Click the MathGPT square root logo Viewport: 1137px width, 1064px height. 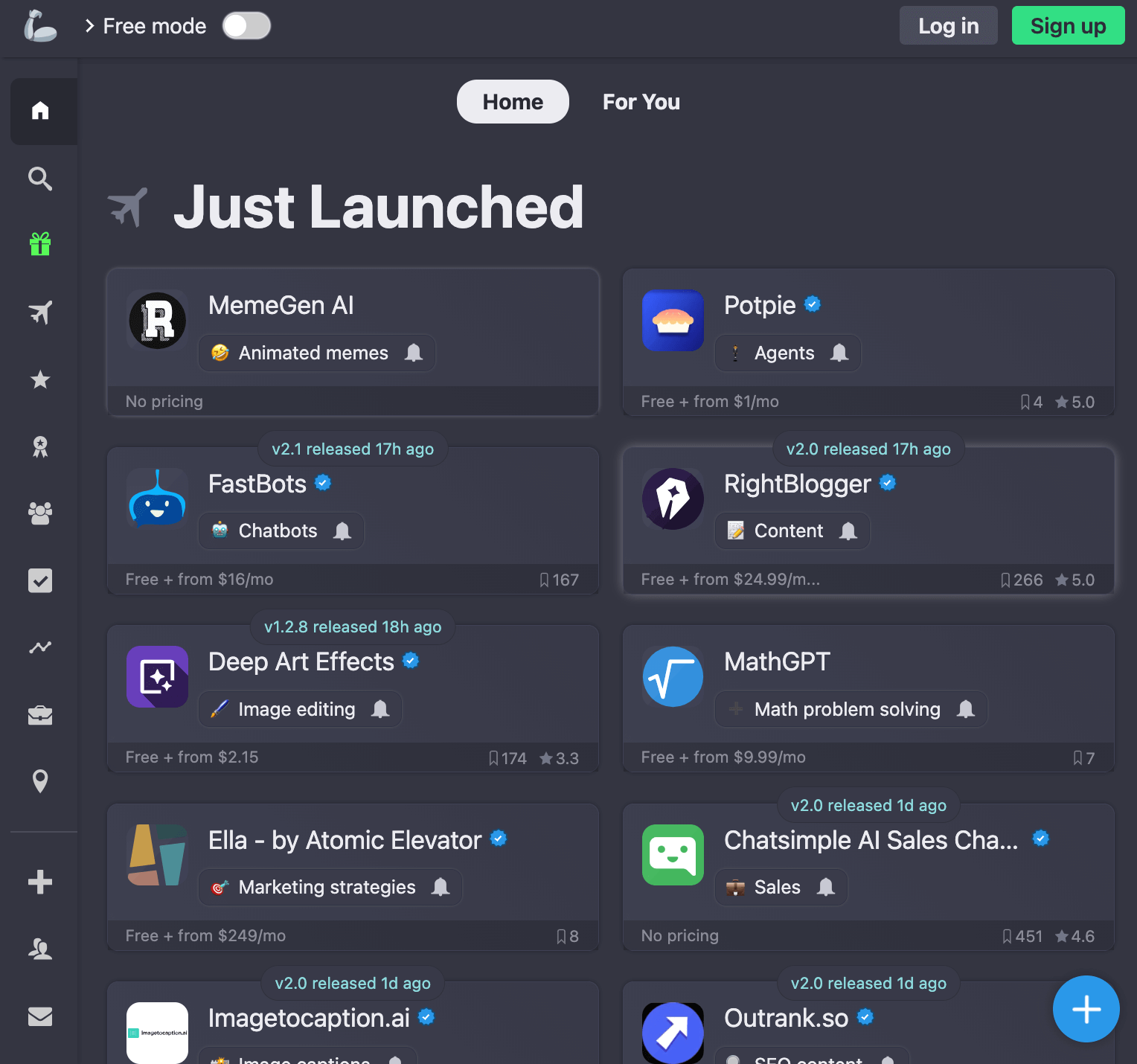point(673,676)
